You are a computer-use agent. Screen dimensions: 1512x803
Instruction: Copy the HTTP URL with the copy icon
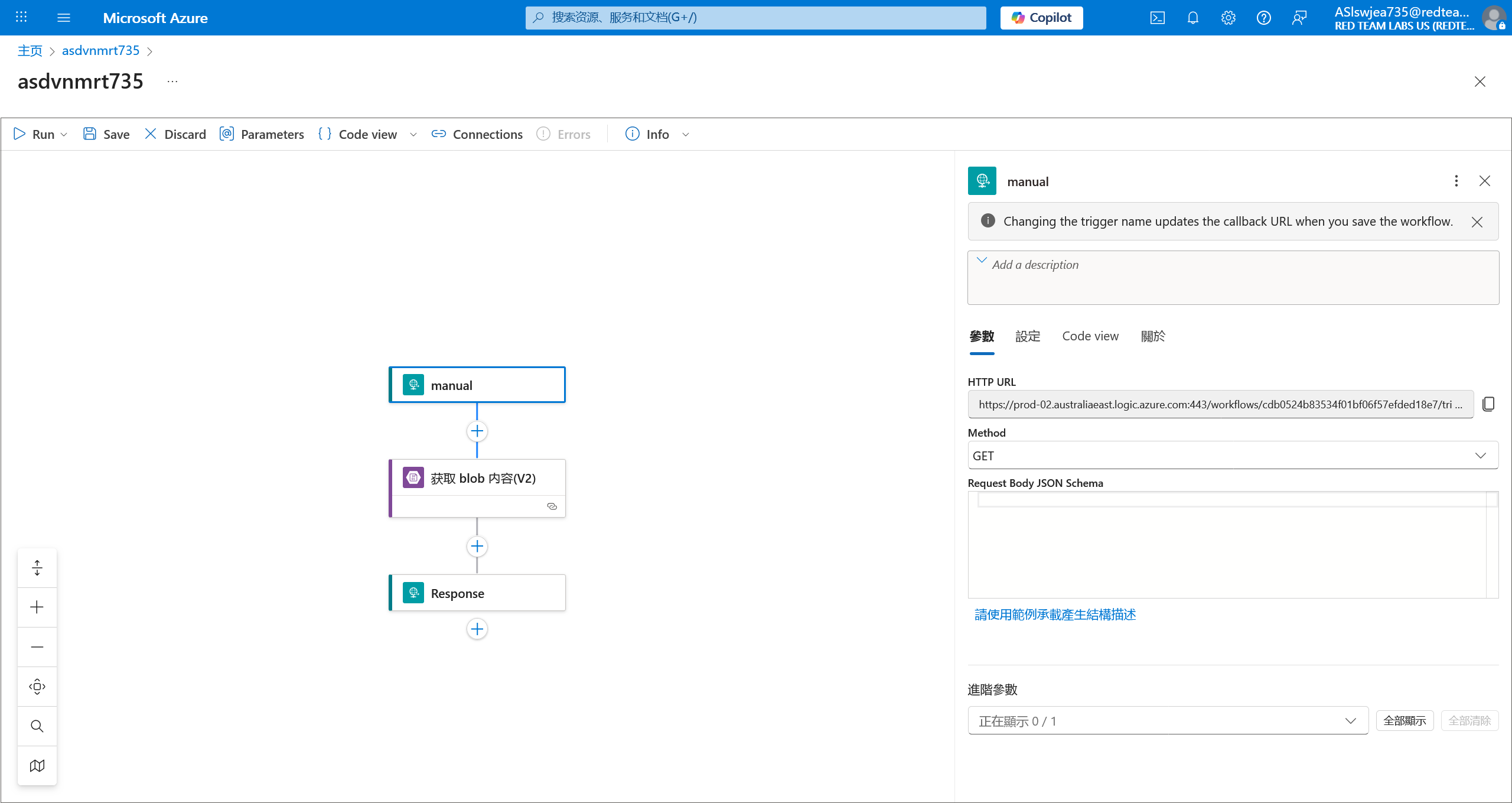1488,404
